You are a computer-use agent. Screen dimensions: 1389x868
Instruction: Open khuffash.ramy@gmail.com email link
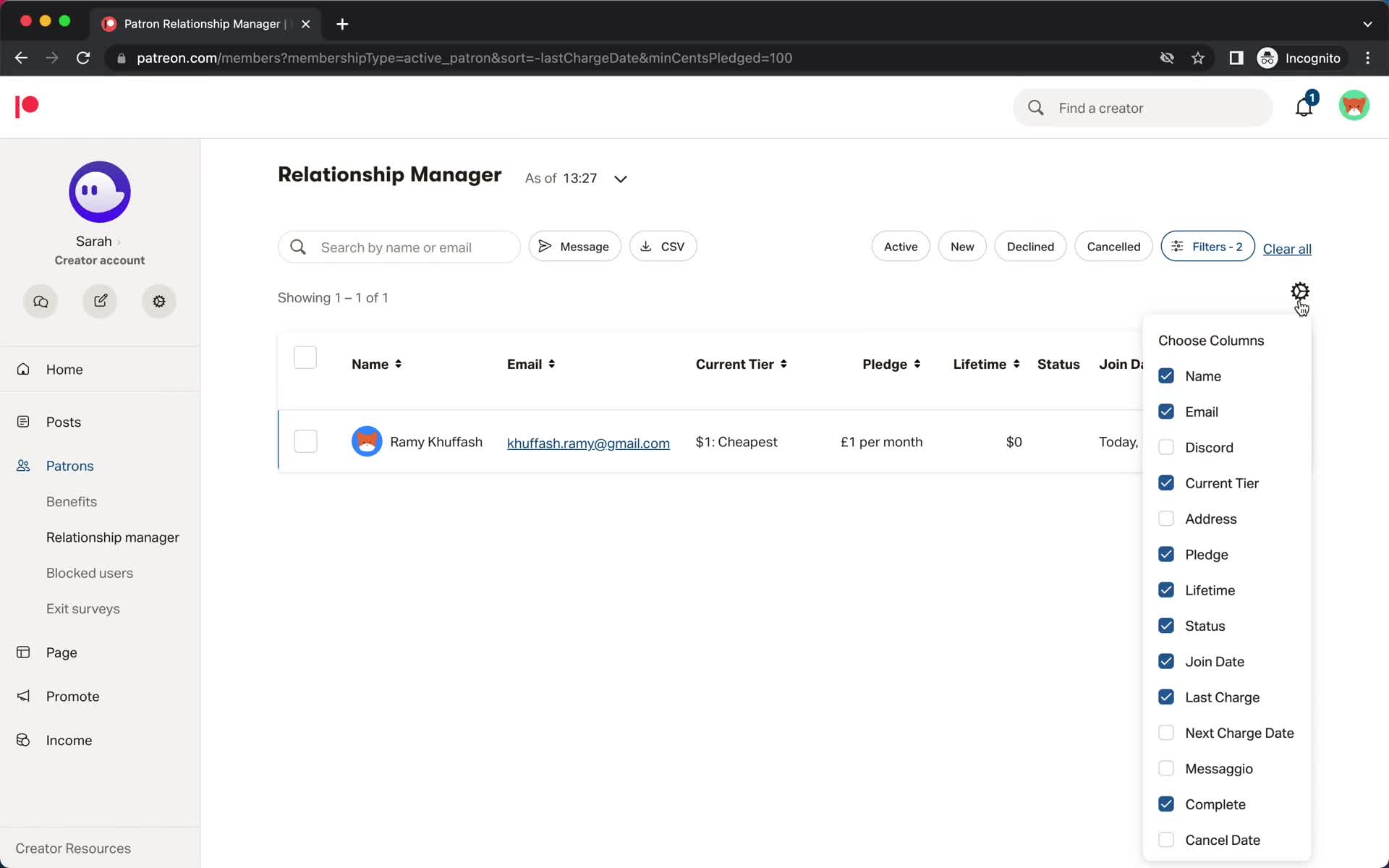coord(587,442)
